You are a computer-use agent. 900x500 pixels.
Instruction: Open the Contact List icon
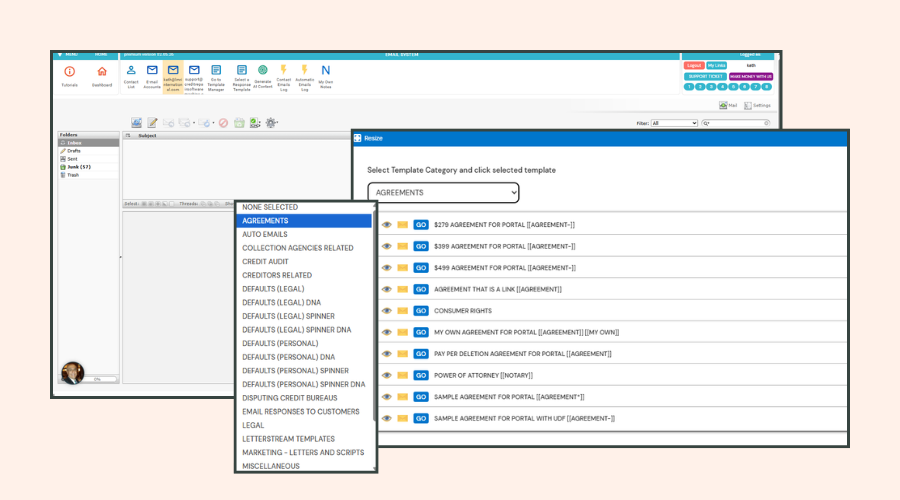pos(131,70)
